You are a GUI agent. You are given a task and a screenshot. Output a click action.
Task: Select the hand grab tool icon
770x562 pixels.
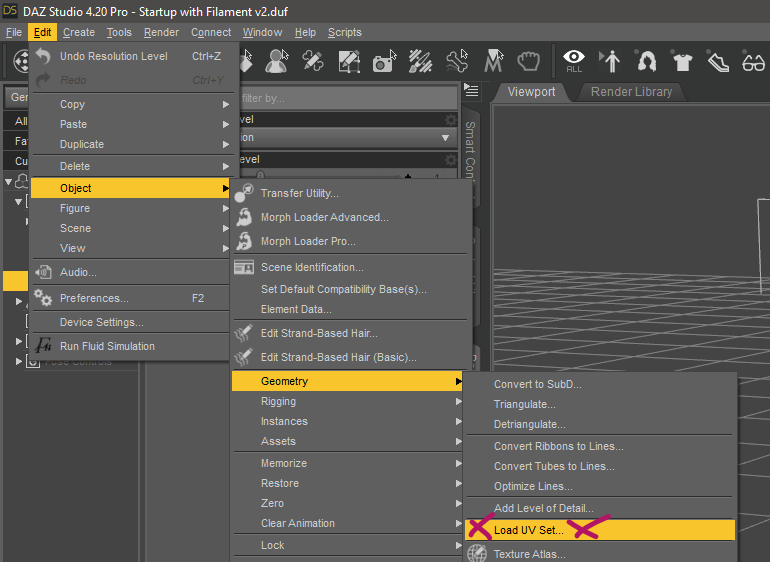point(529,61)
